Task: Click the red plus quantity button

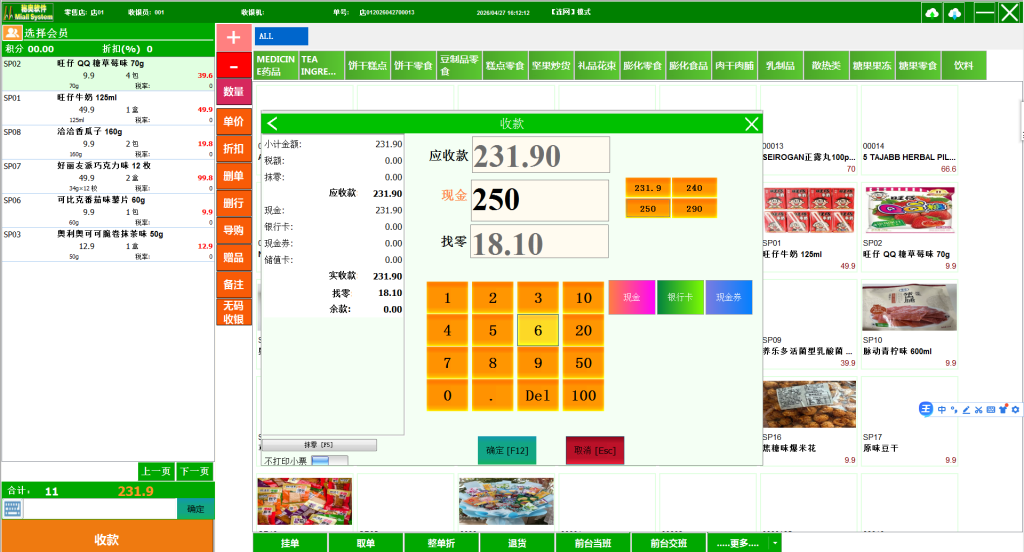Action: [233, 38]
